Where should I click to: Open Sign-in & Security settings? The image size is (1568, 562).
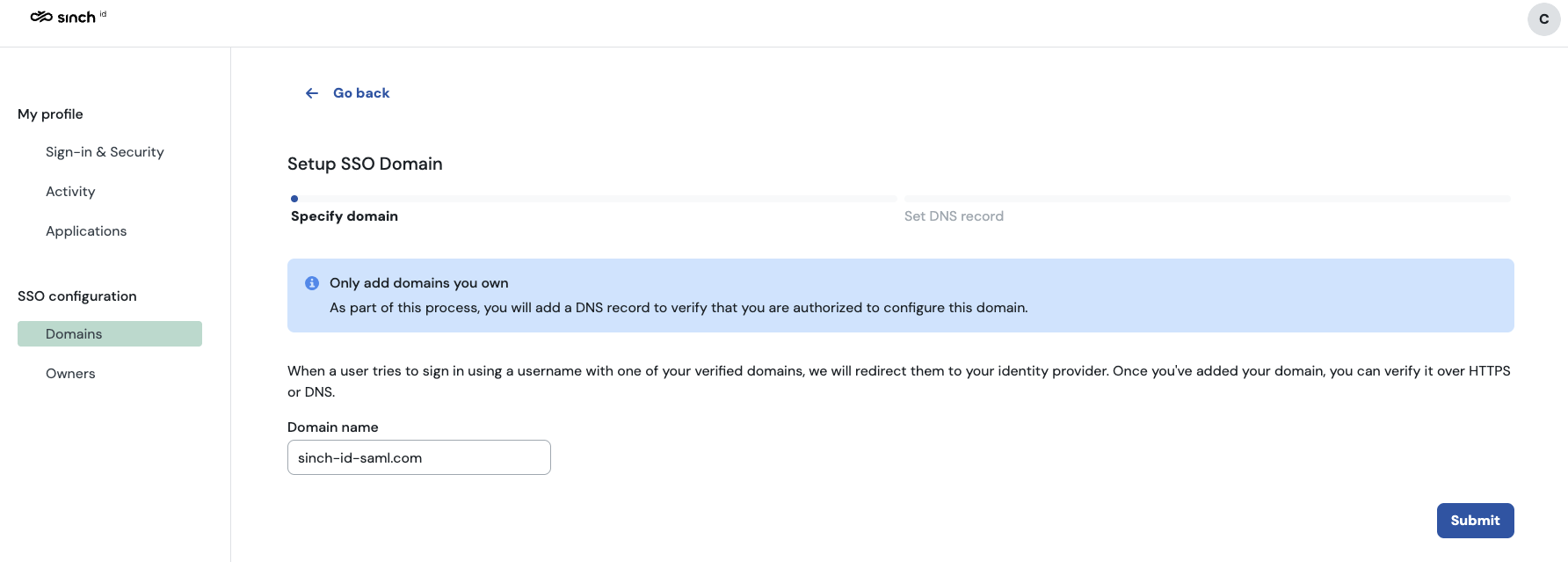pos(105,152)
